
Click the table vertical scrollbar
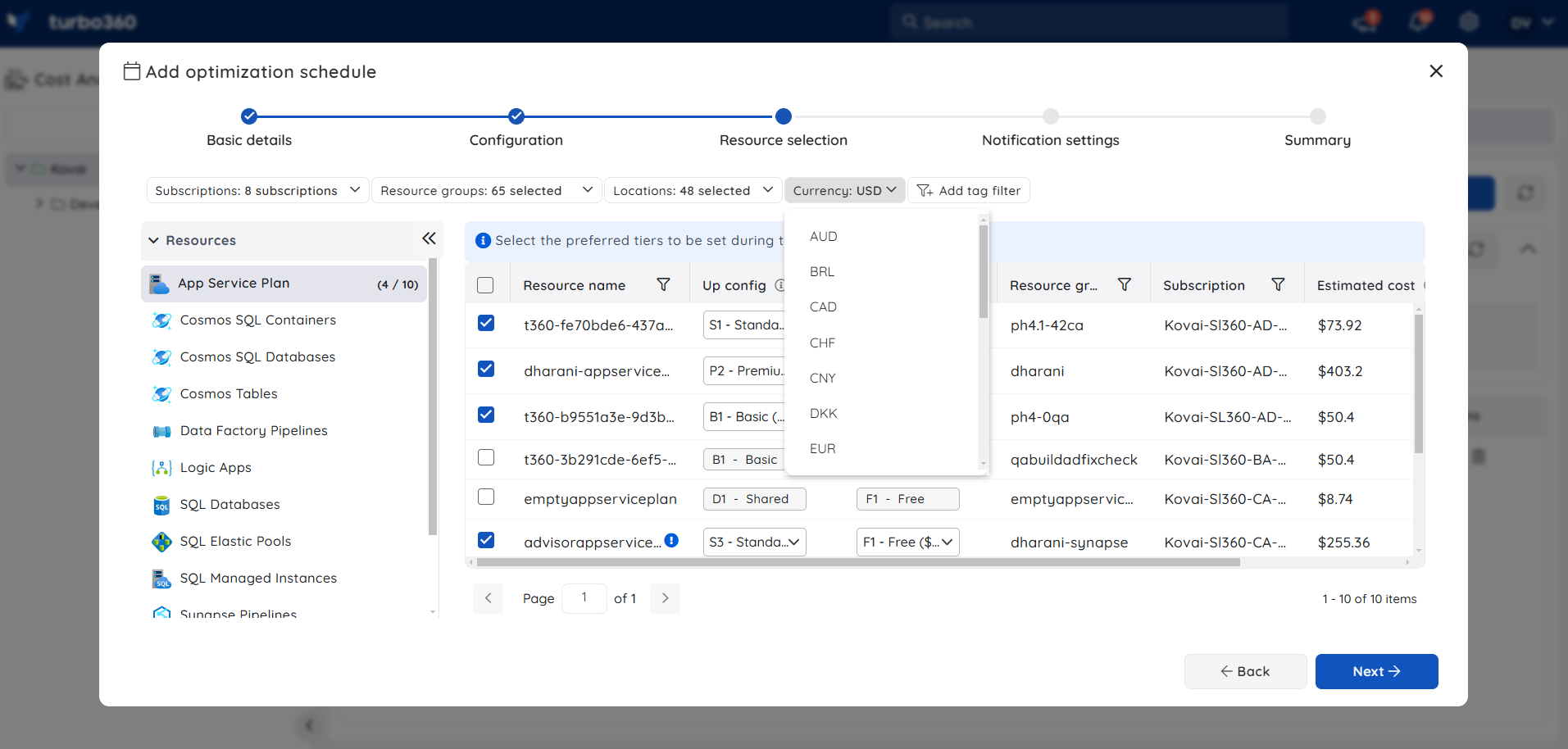click(x=1418, y=384)
